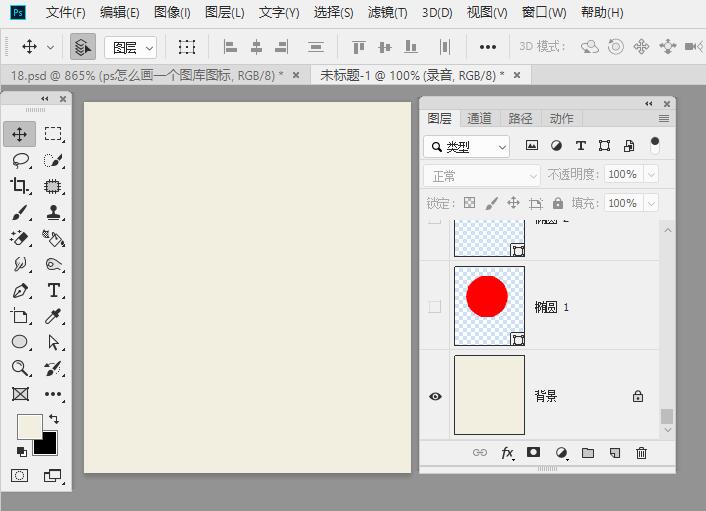The width and height of the screenshot is (706, 511).
Task: Toggle Quick Mask mode
Action: [19, 475]
